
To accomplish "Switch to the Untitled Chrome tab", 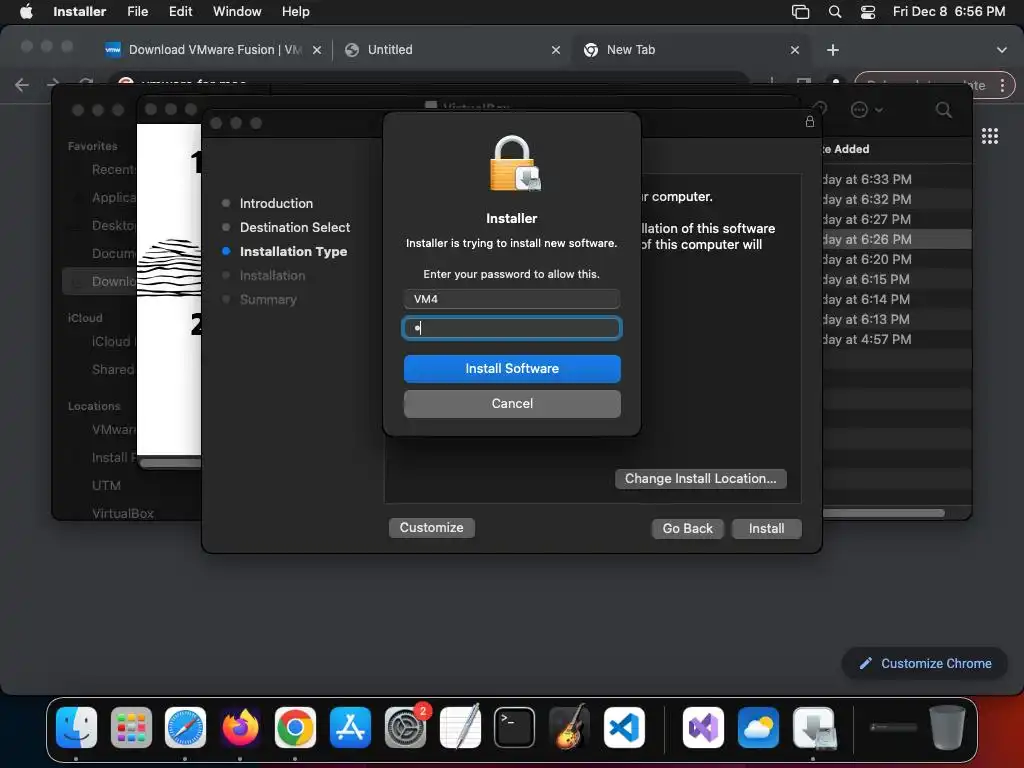I will tap(451, 50).
